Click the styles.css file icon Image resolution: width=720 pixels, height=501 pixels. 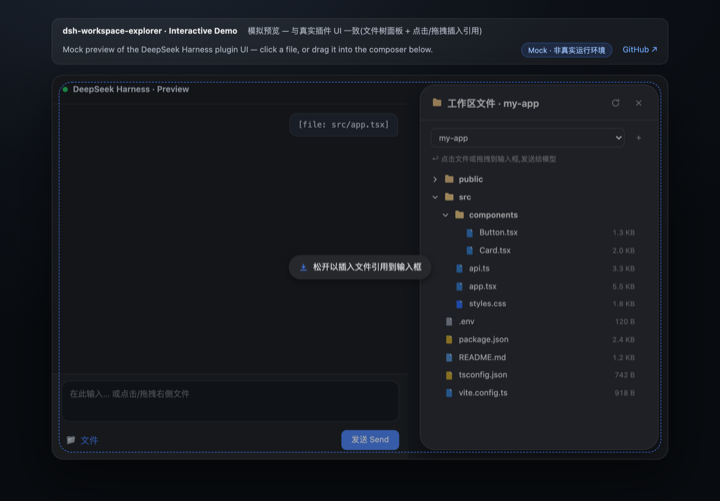459,304
